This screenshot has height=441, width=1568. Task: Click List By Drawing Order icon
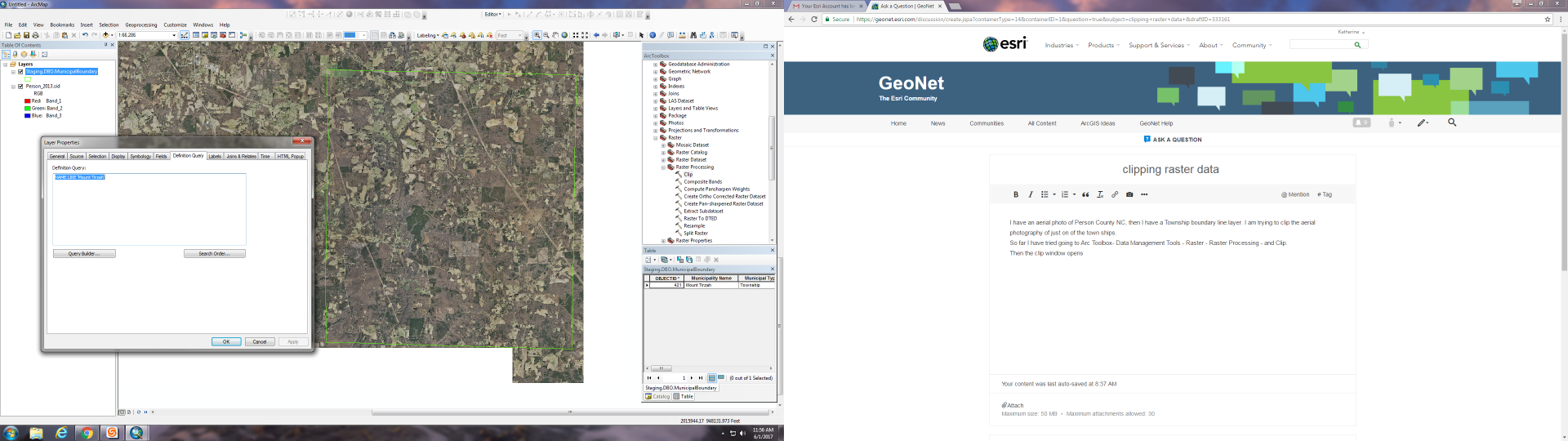(x=6, y=54)
